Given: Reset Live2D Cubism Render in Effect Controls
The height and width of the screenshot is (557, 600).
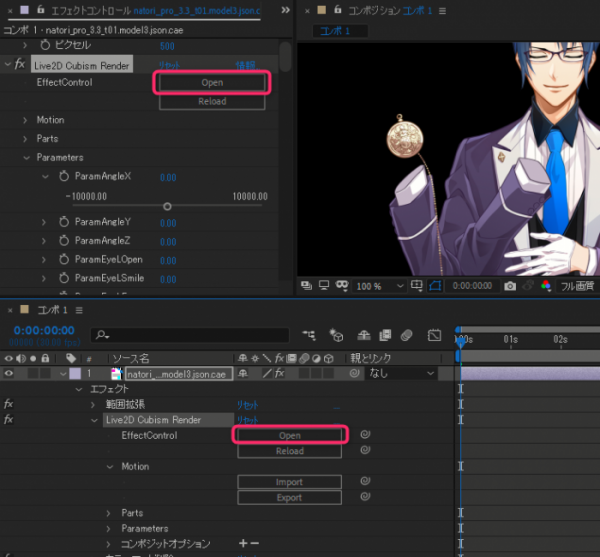Looking at the screenshot, I should coord(169,65).
